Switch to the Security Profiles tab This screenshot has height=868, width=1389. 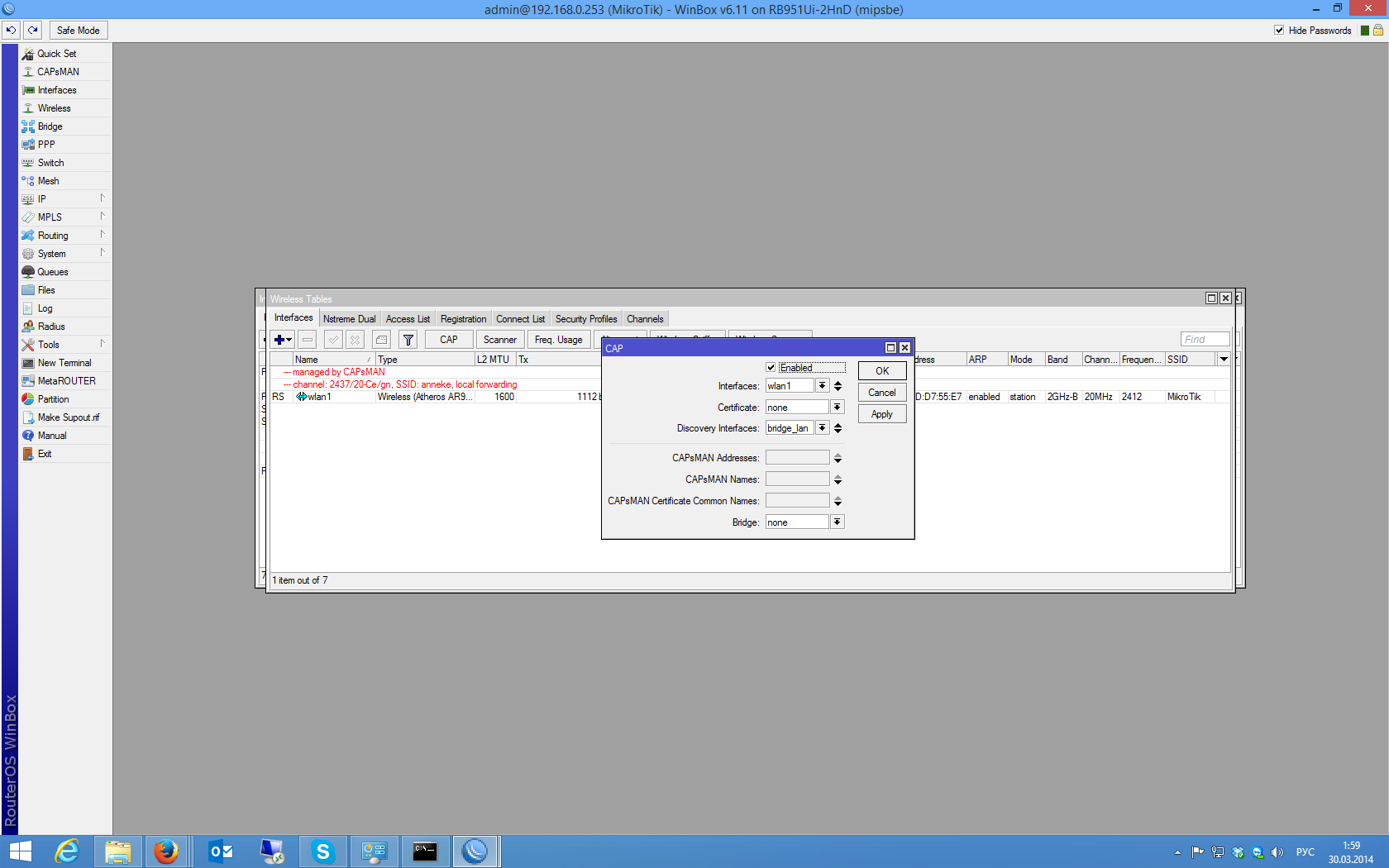click(x=586, y=319)
